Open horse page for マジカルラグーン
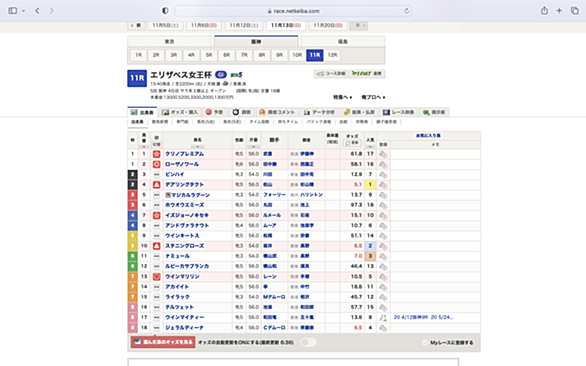This screenshot has width=586, height=366. point(190,195)
